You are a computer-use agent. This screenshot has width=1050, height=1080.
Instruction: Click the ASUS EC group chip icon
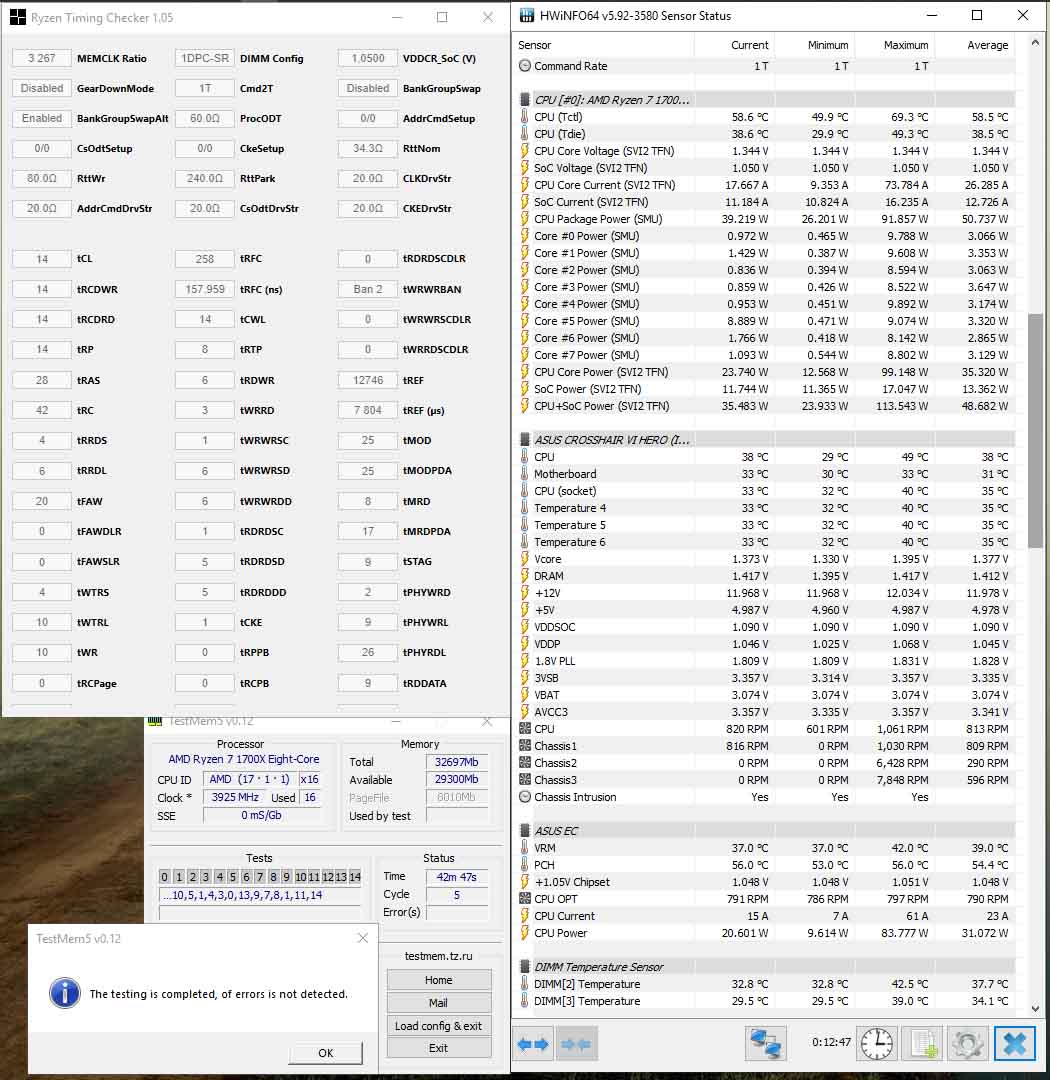pos(525,831)
